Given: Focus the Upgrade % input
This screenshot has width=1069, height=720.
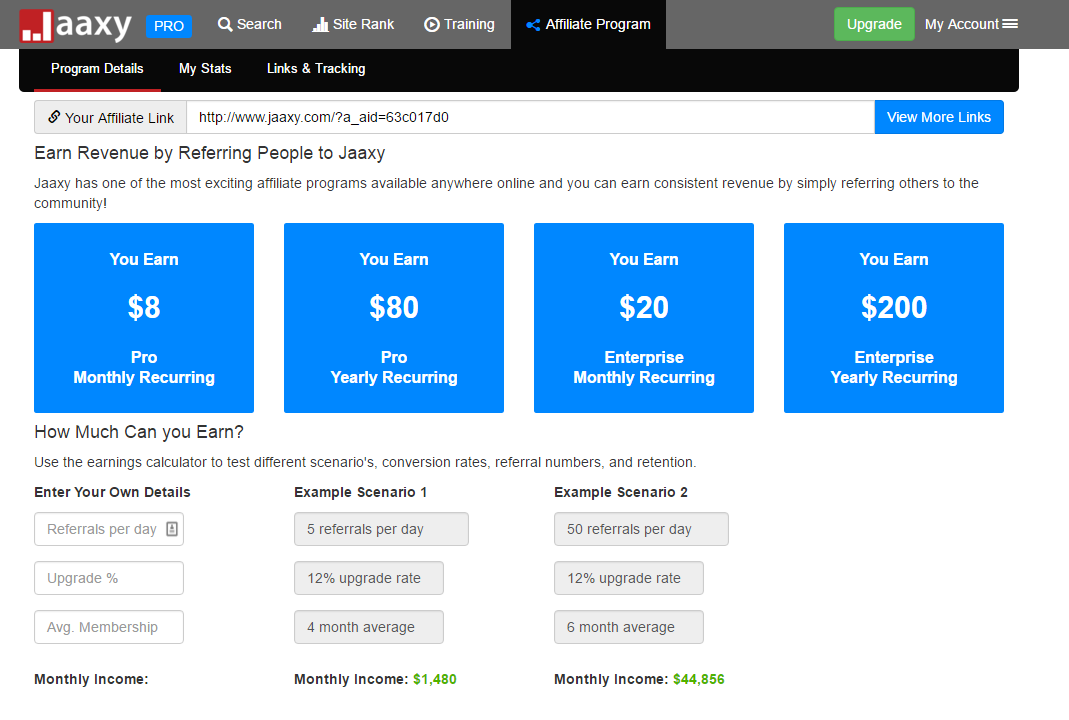Looking at the screenshot, I should pos(109,578).
